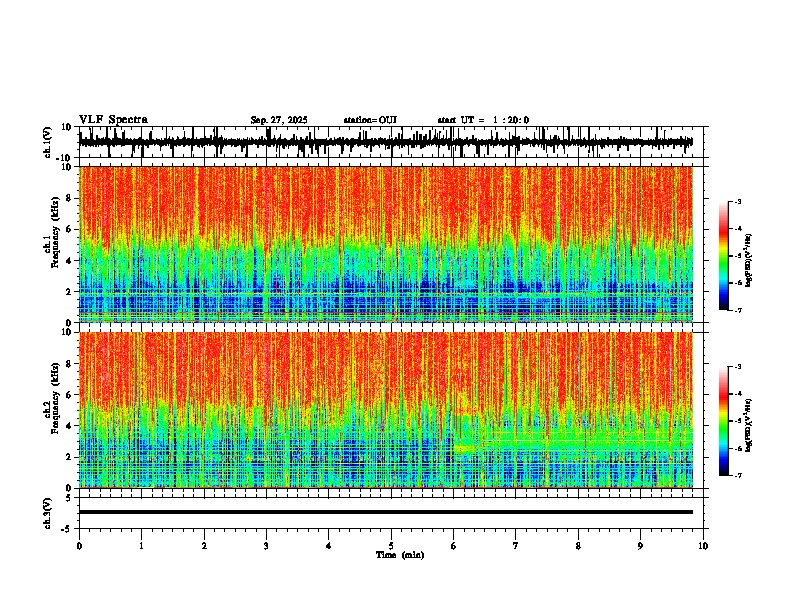Click time axis tick label "3"
Image resolution: width=792 pixels, height=612 pixels.
tap(266, 546)
